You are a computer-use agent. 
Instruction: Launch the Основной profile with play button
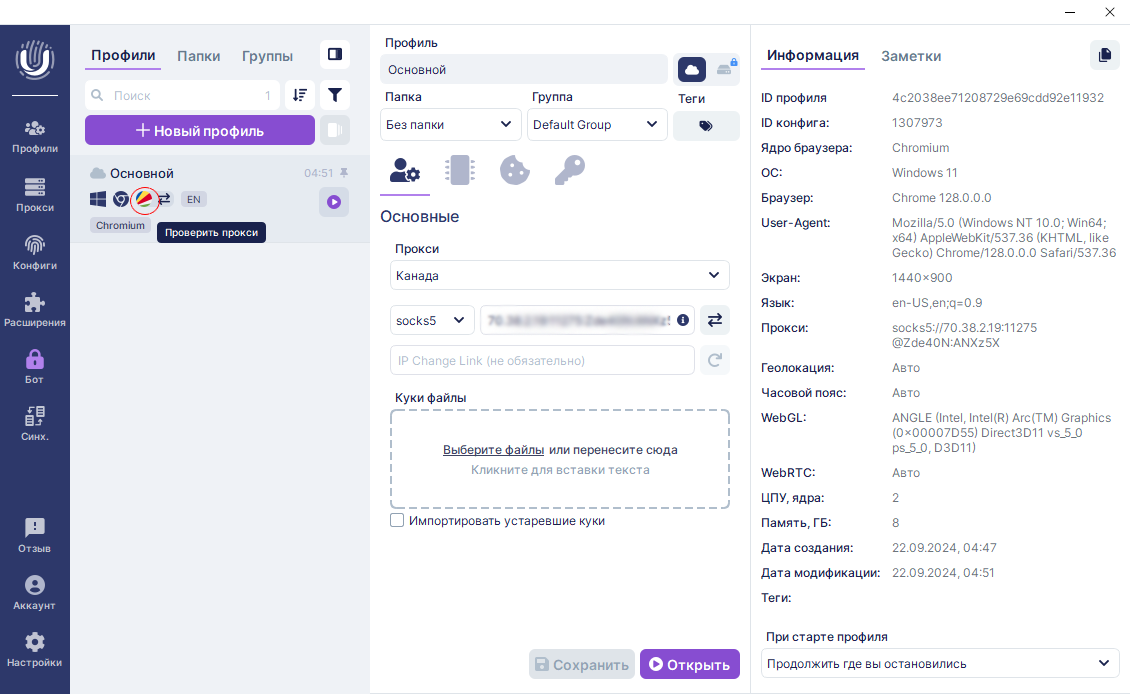tap(334, 202)
